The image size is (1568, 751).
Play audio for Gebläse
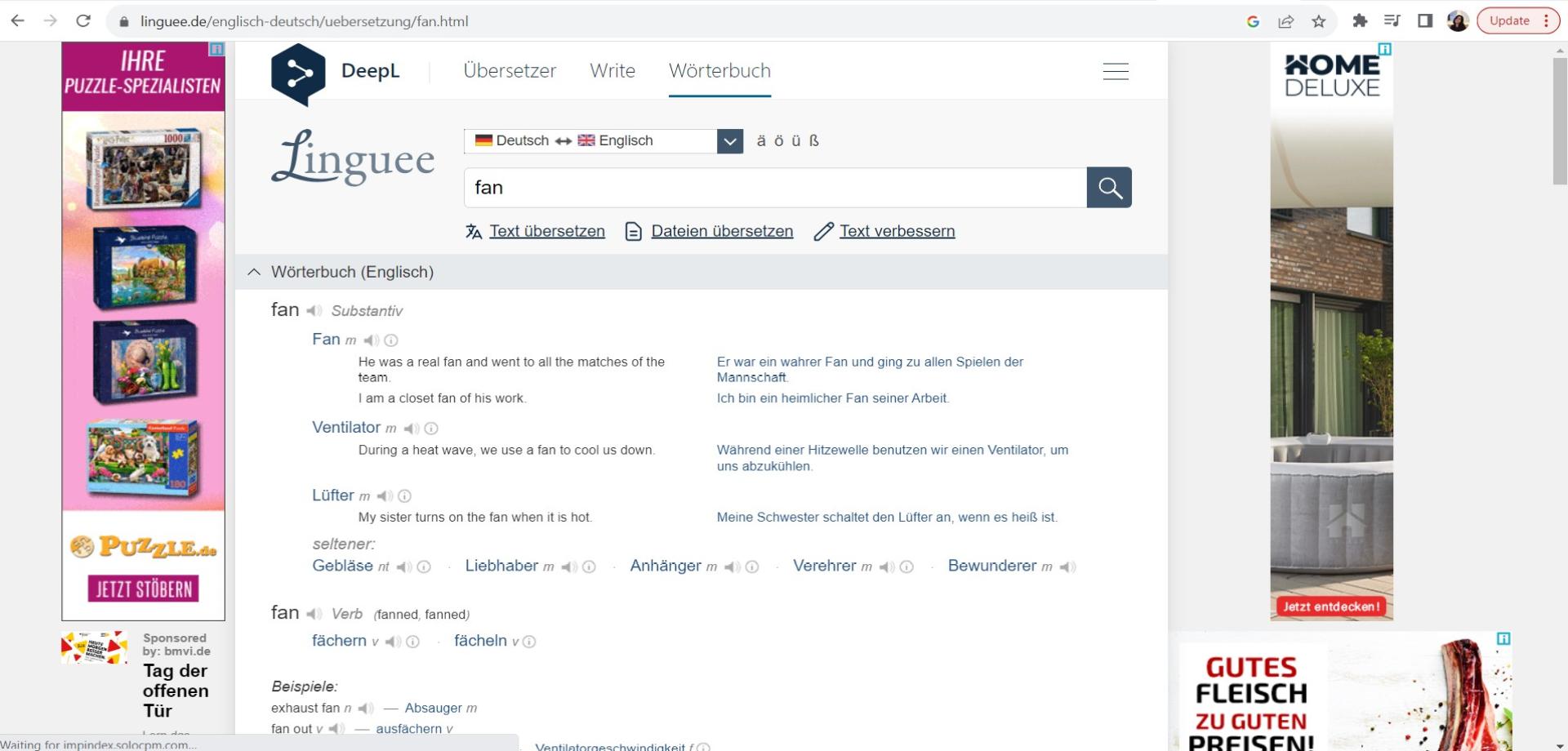click(403, 567)
